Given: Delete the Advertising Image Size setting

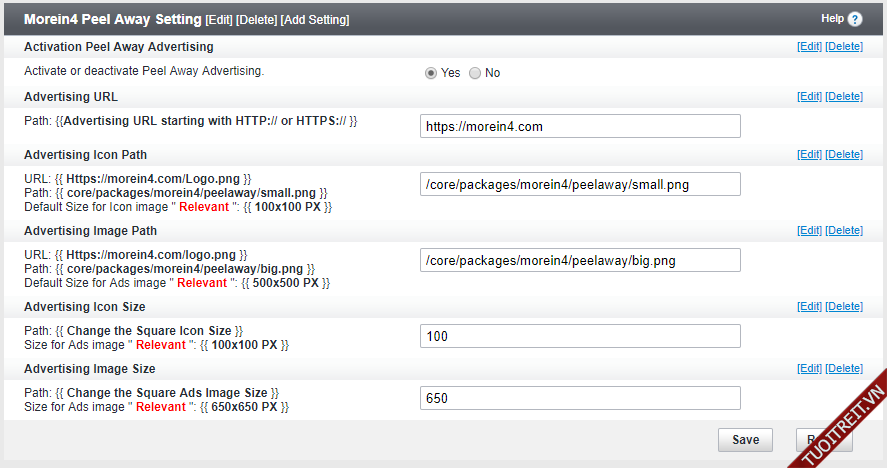Looking at the screenshot, I should [x=844, y=369].
